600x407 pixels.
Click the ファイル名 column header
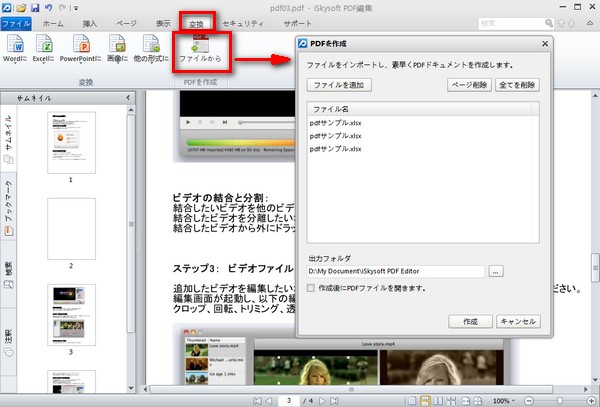click(419, 109)
